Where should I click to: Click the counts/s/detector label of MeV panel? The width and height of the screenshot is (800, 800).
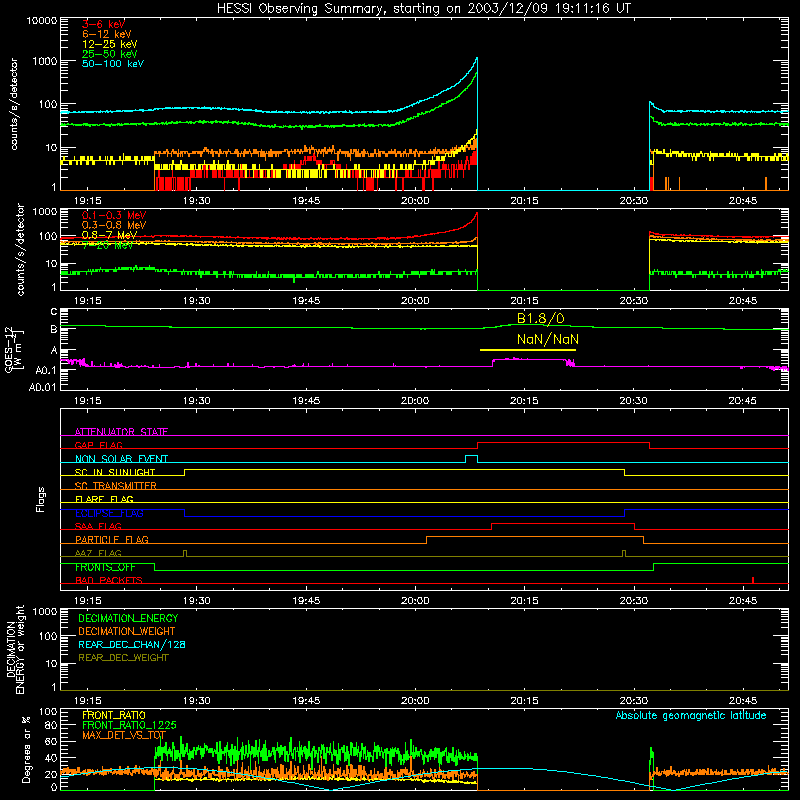tap(20, 249)
